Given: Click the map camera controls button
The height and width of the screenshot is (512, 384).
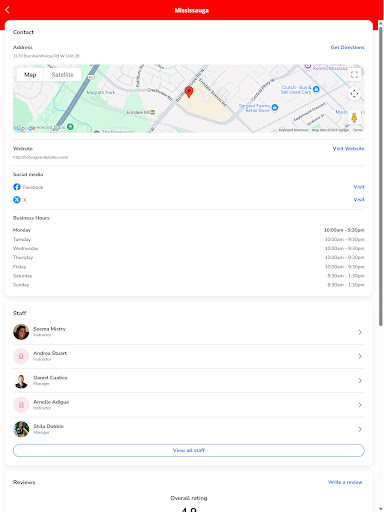Looking at the screenshot, I should coord(354,94).
